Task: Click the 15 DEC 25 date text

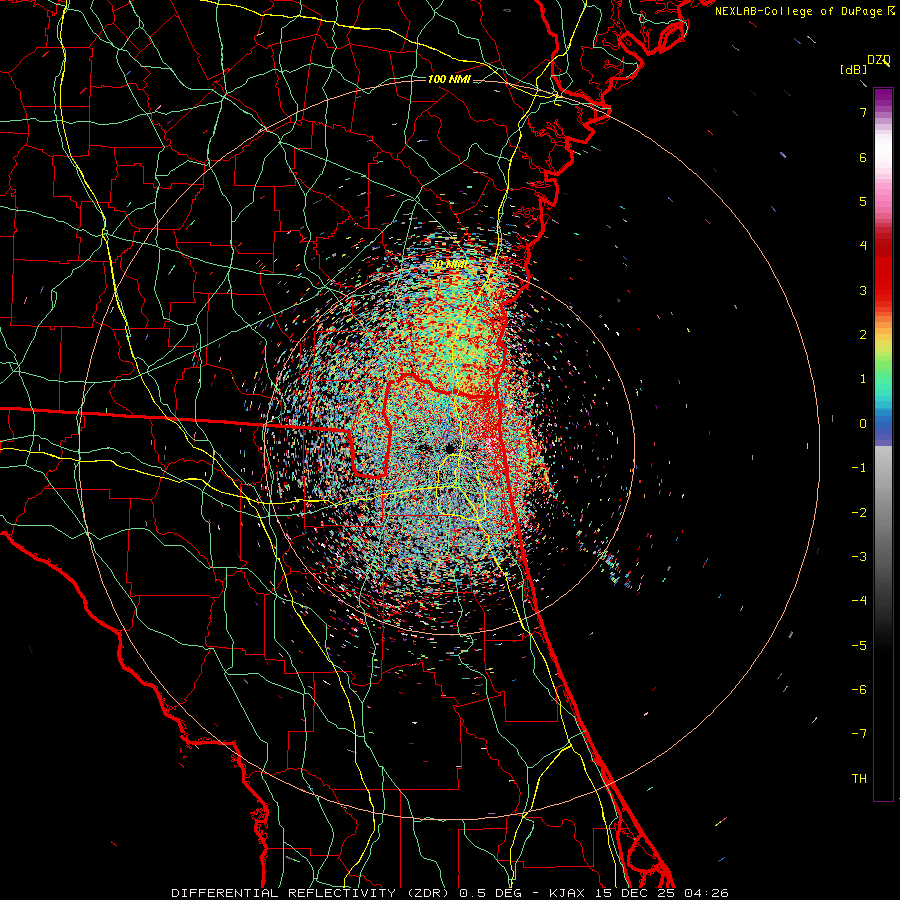Action: pos(634,893)
